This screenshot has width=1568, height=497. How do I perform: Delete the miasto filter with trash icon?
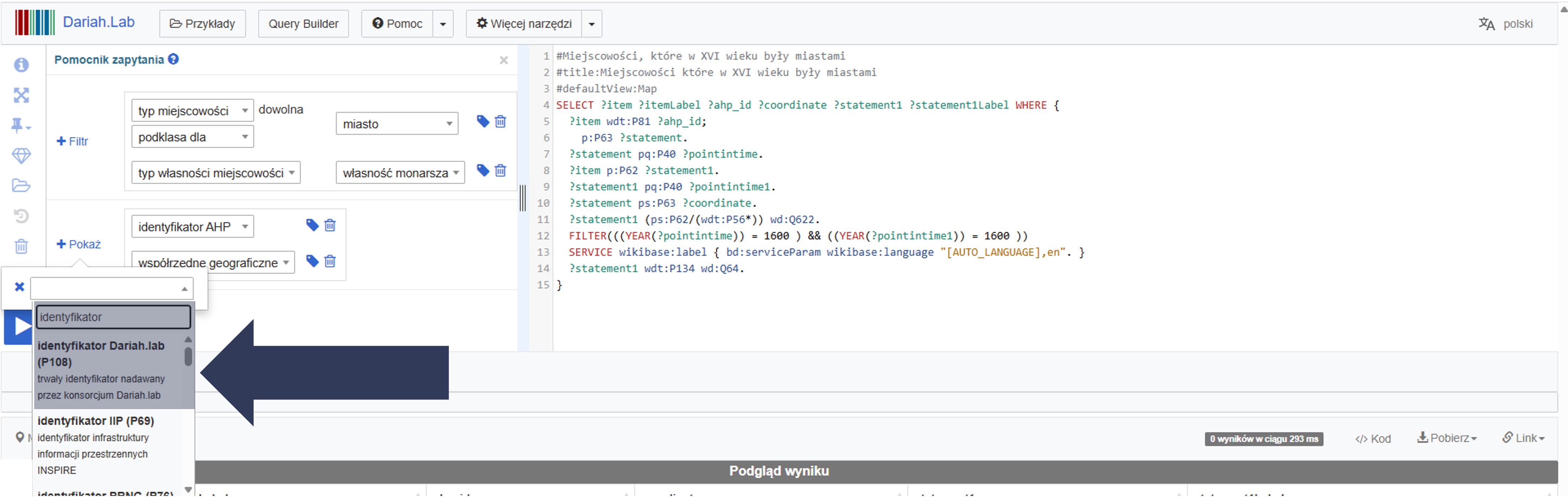500,122
